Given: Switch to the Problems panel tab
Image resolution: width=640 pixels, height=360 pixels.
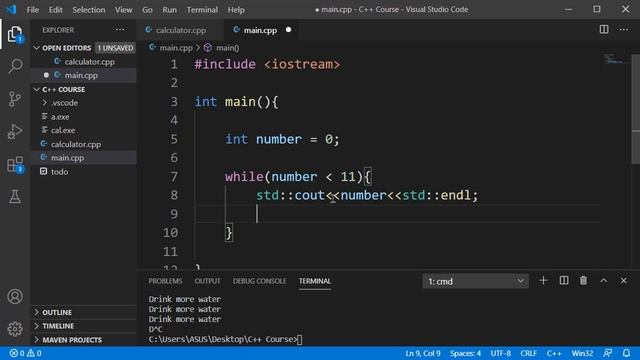Looking at the screenshot, I should click(165, 281).
